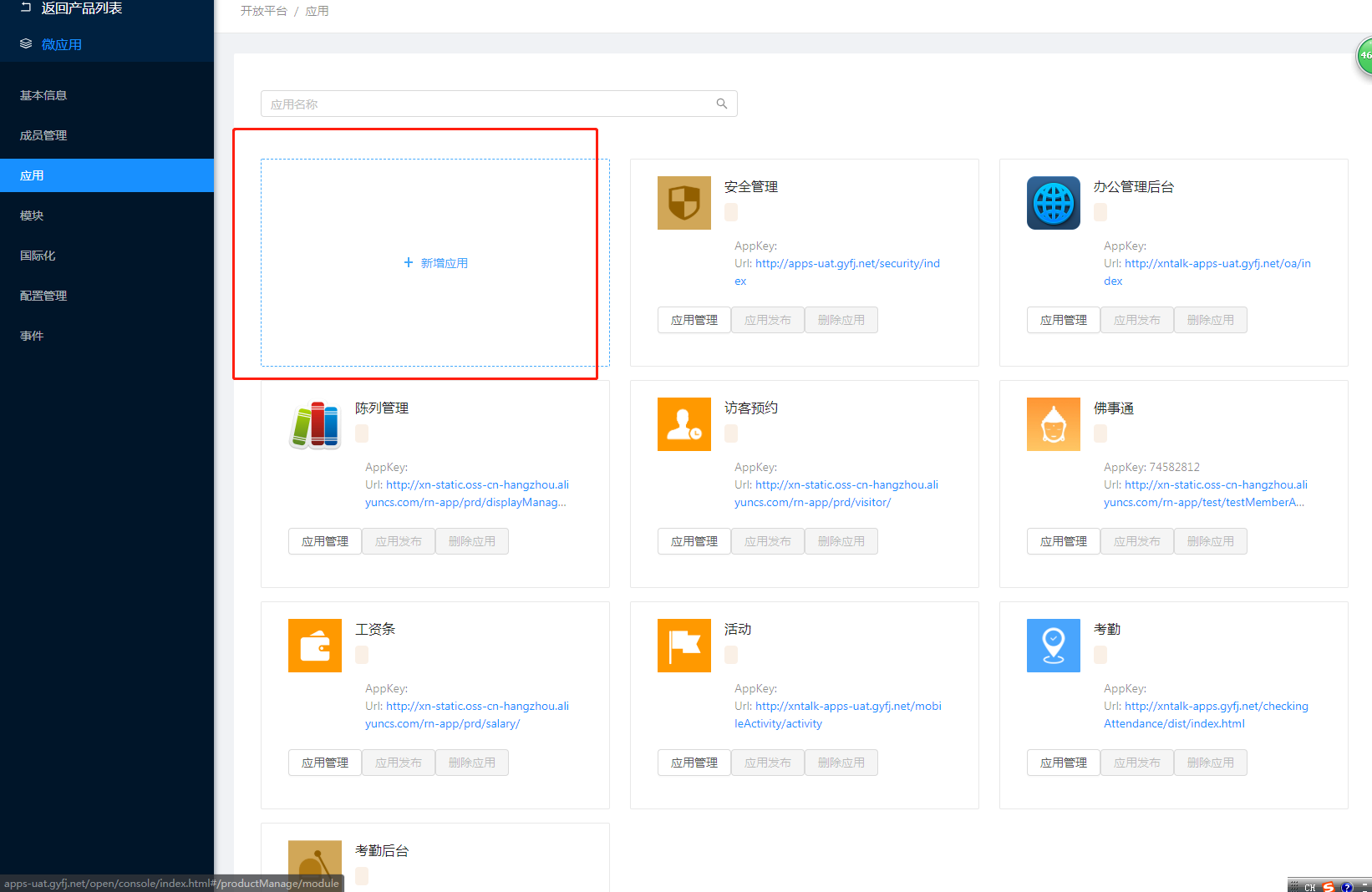
Task: Click 删除应用 for 佛事通
Action: tap(1211, 541)
